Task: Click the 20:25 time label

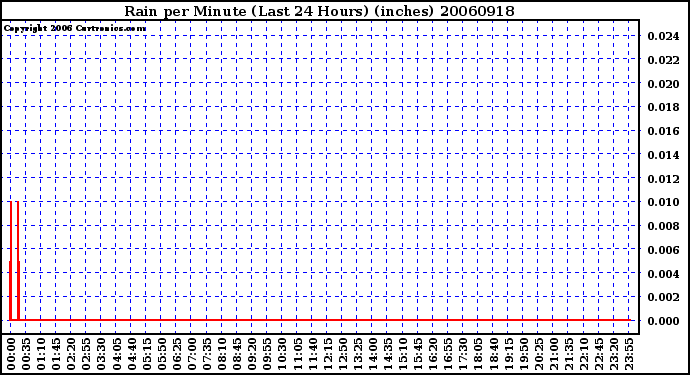Action: pyautogui.click(x=538, y=354)
